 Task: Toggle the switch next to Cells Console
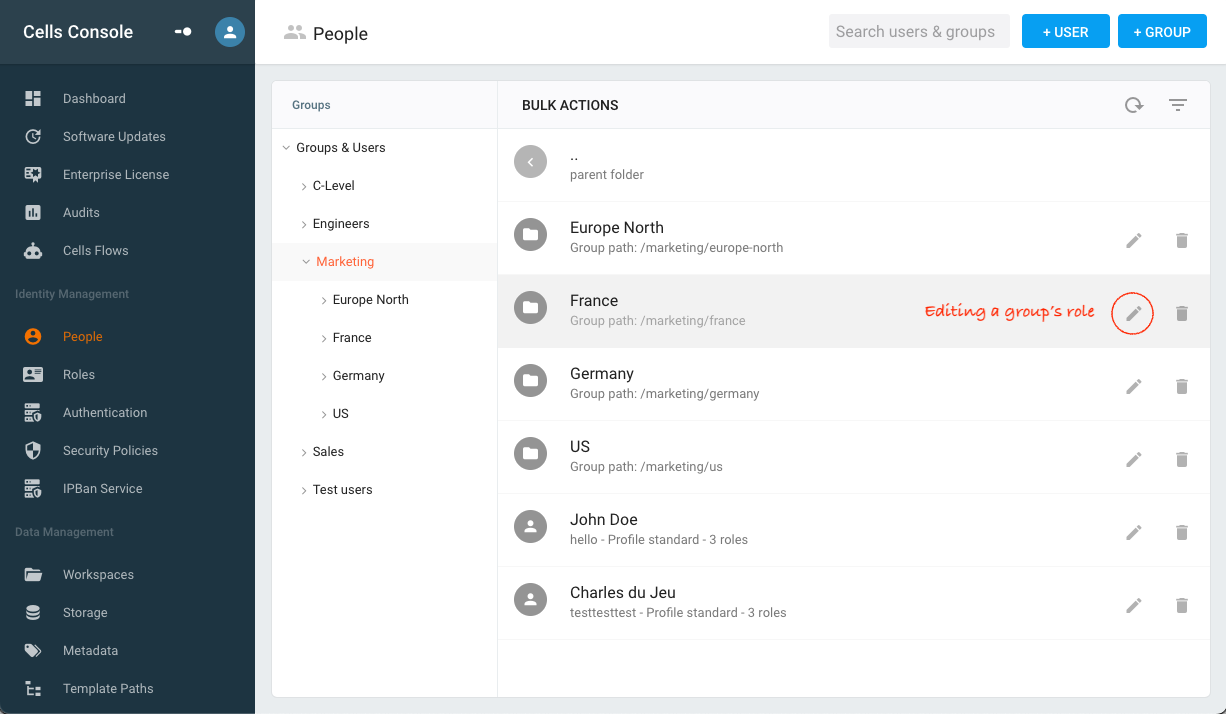183,32
